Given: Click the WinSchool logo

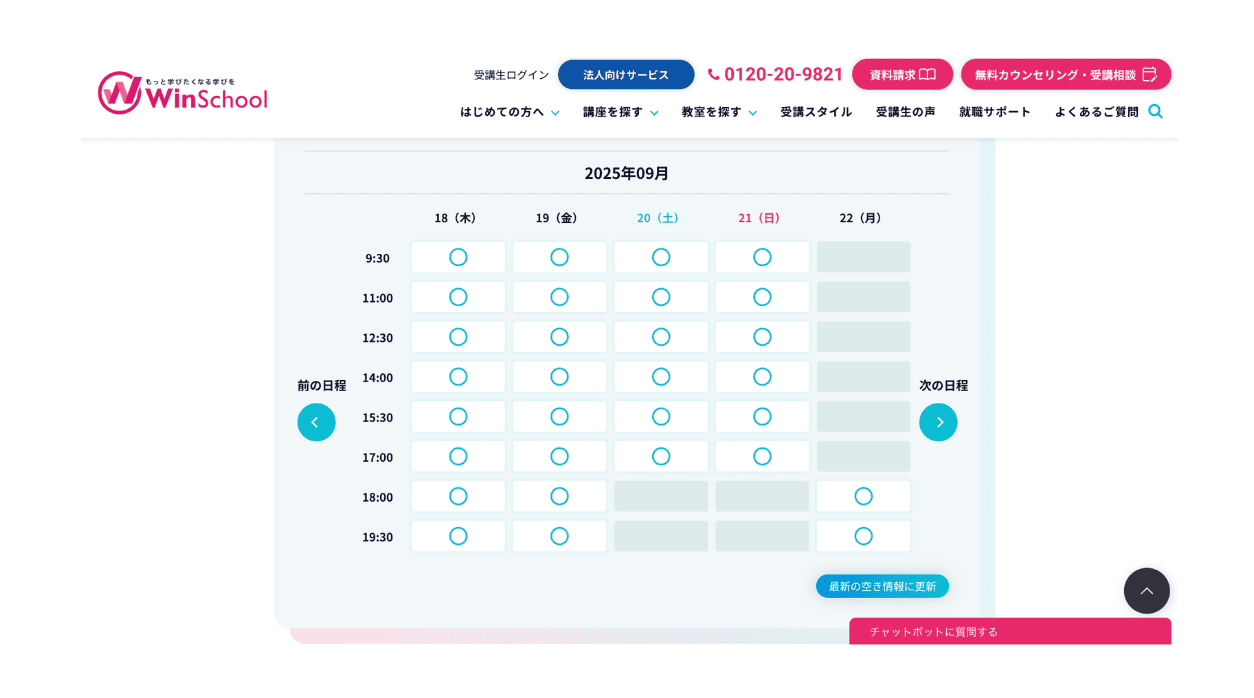Looking at the screenshot, I should (x=183, y=93).
